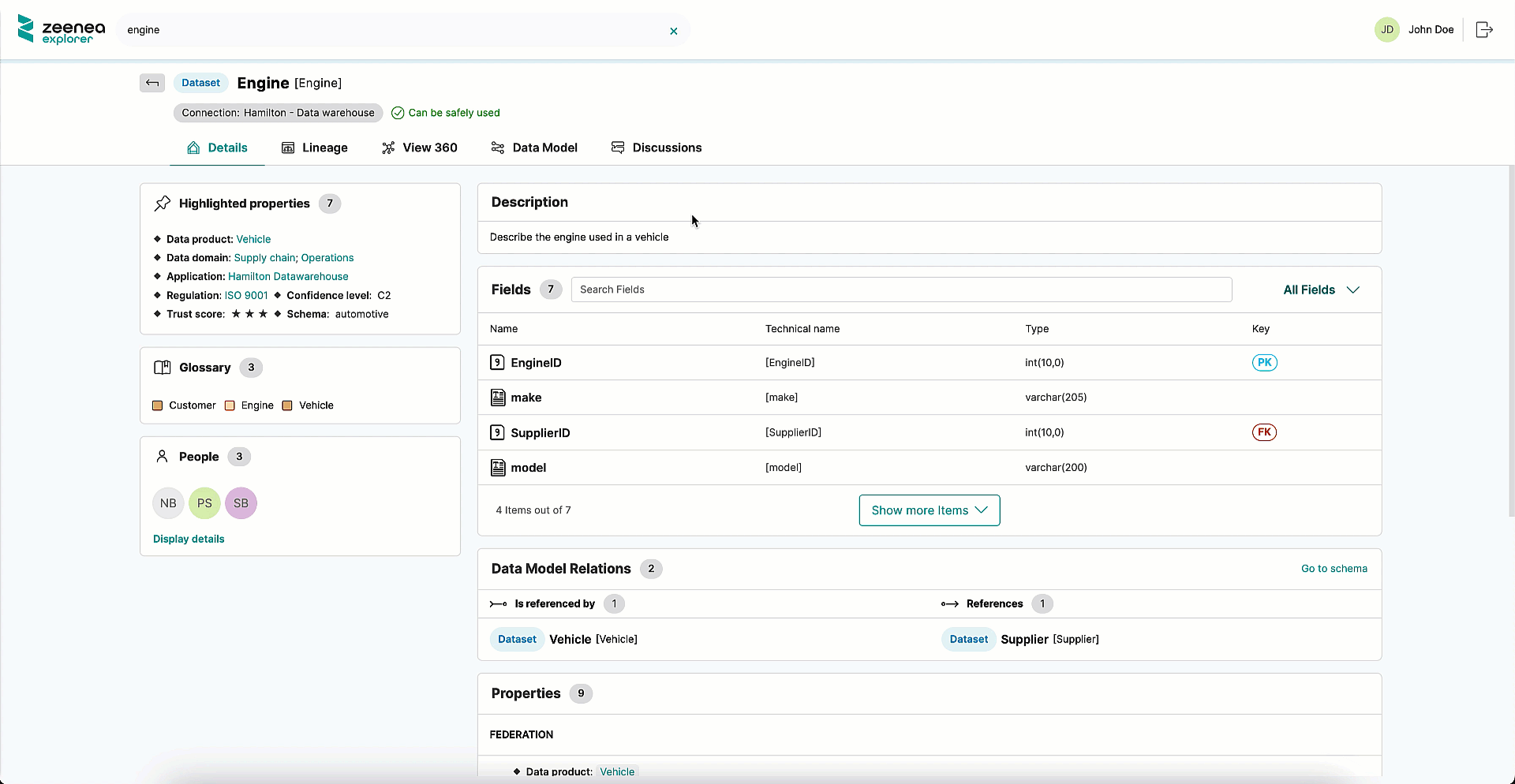Screen dimensions: 1515x784
Task: Open the Vehicle data product link
Action: (253, 238)
